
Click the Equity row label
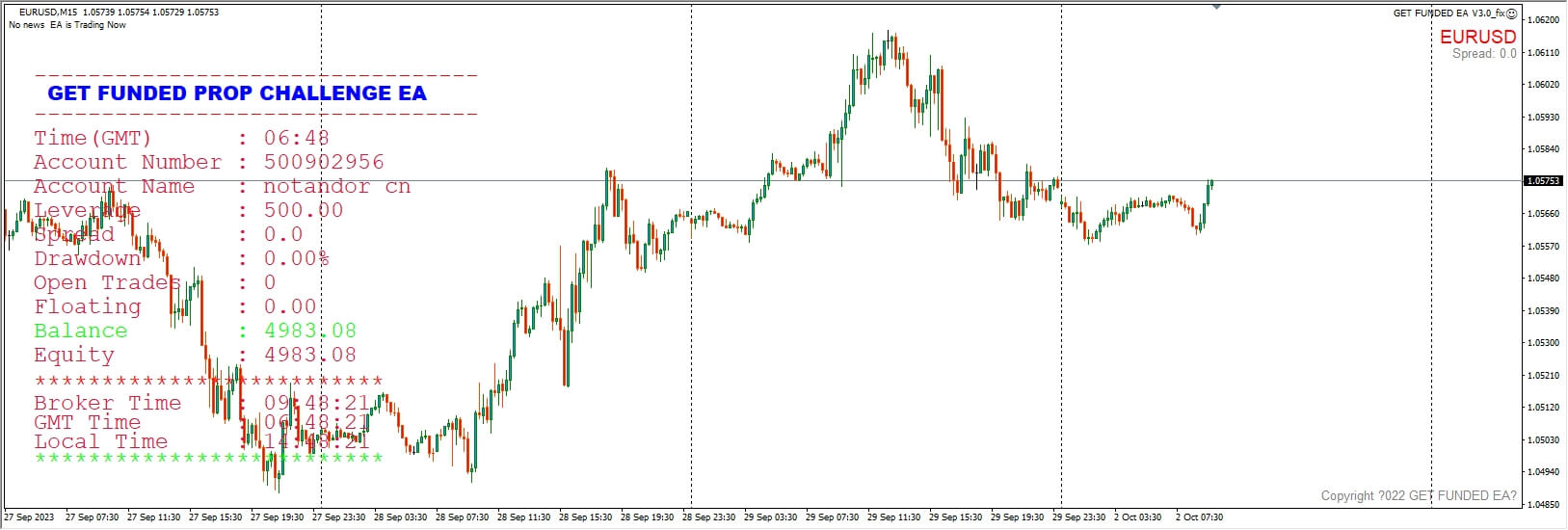(74, 355)
